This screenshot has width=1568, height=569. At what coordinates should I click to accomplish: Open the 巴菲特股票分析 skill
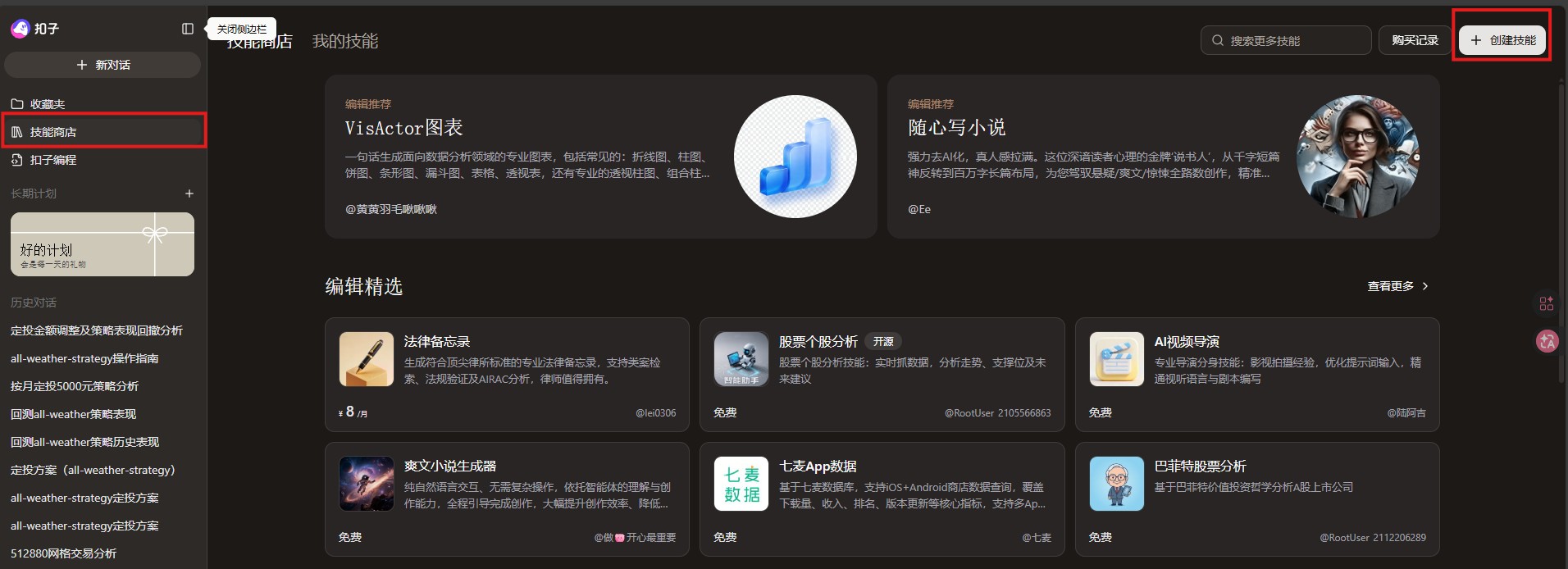coord(1257,499)
